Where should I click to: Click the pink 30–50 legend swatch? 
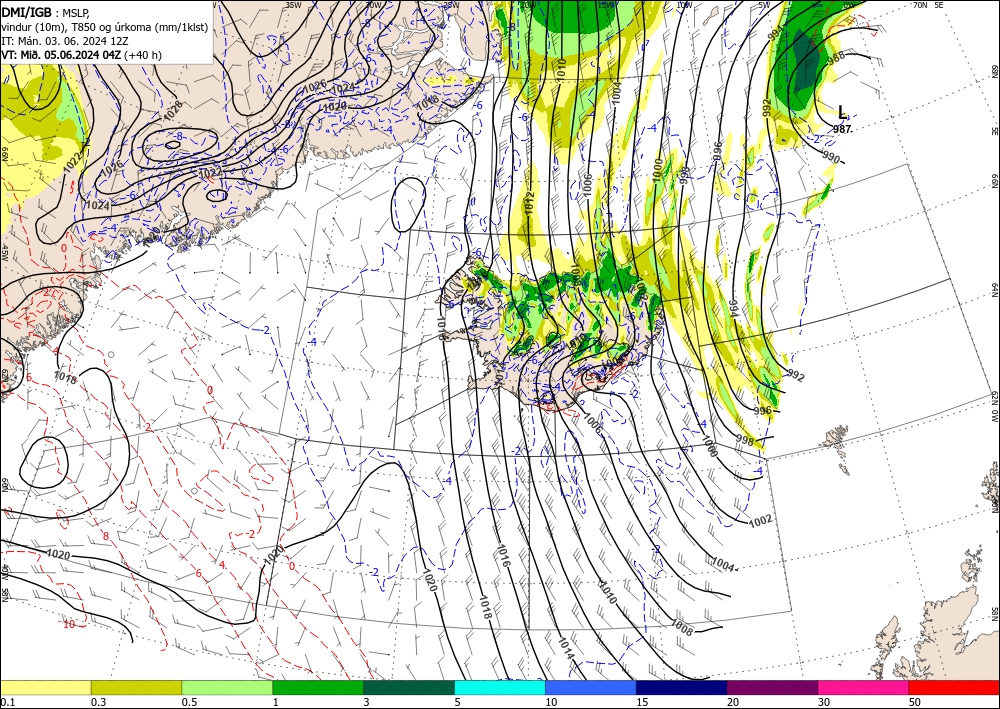864,687
